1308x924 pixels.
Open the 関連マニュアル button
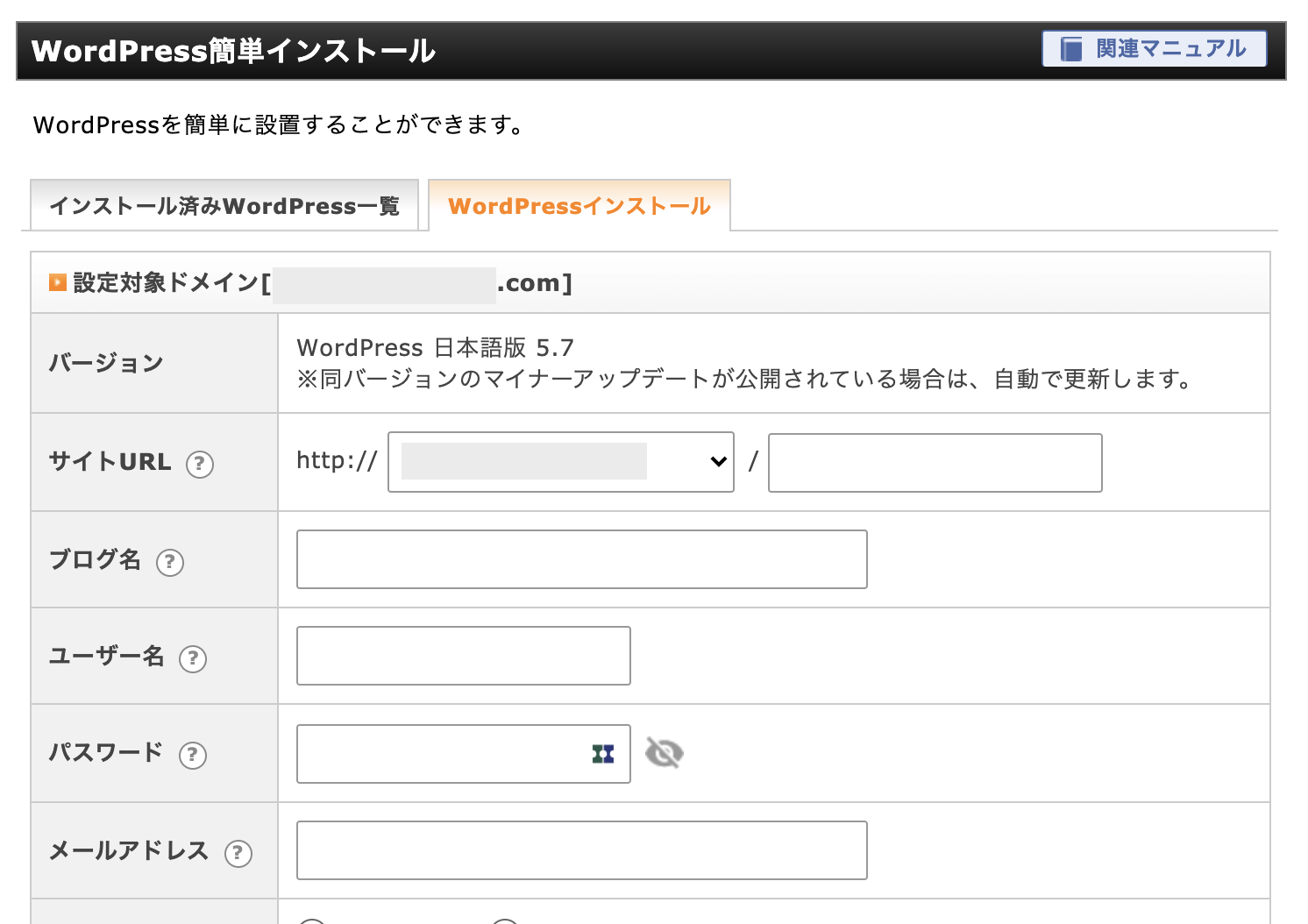(1154, 49)
